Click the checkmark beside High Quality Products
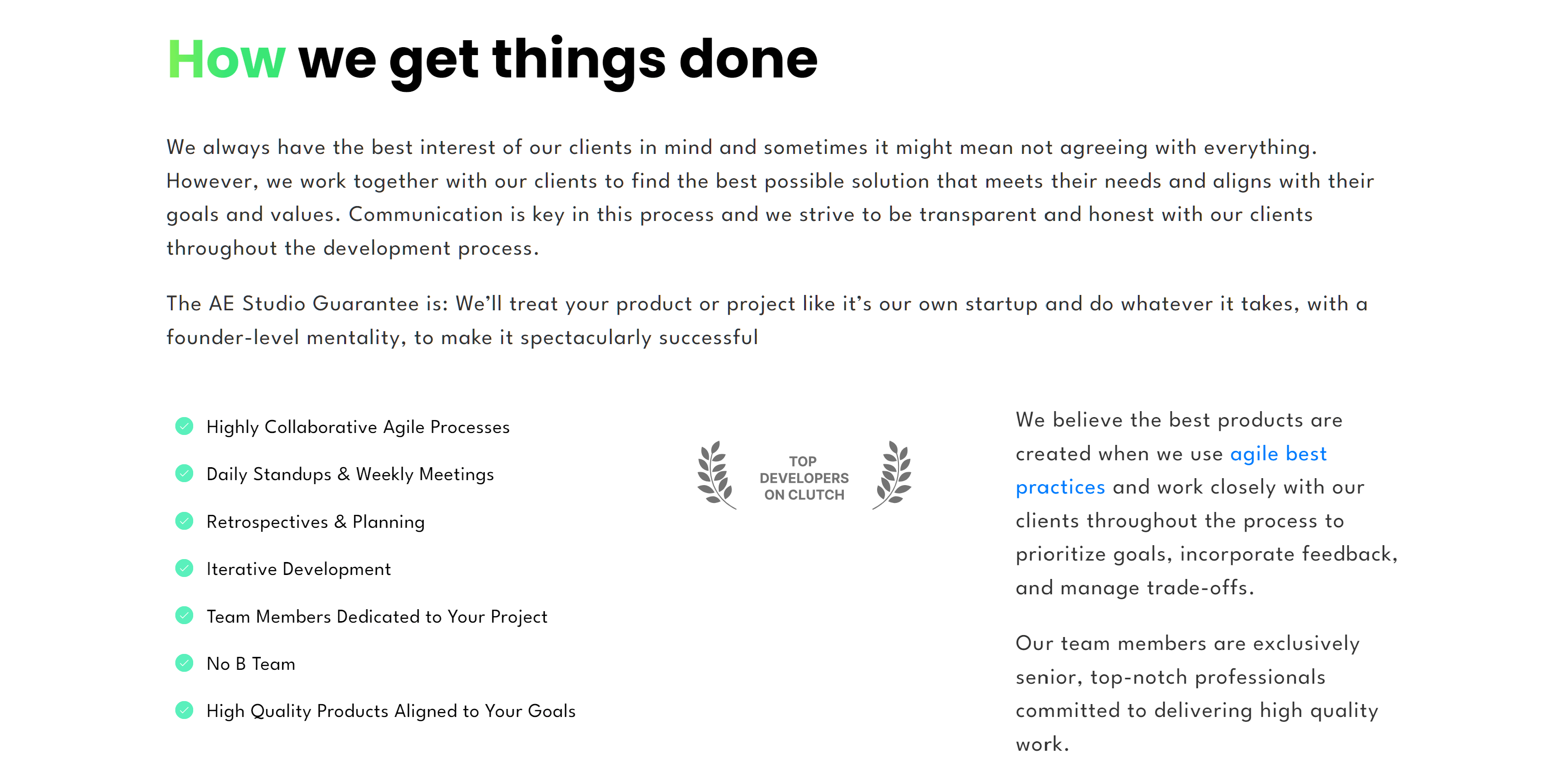Viewport: 1563px width, 784px height. click(184, 710)
